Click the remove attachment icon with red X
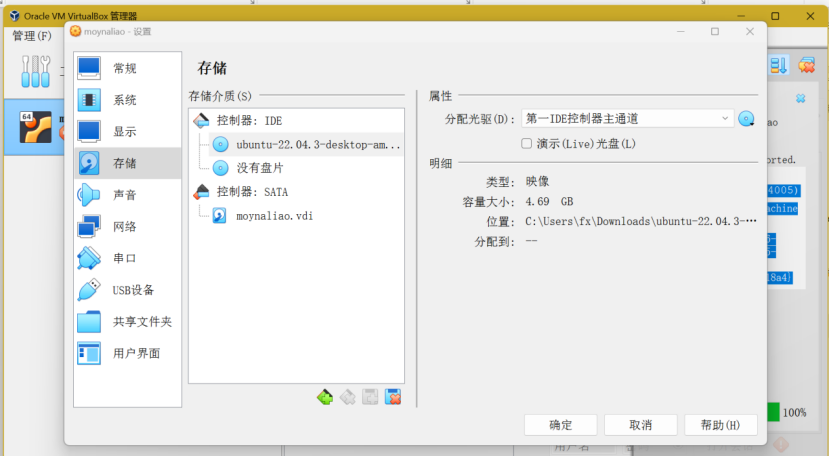Screen dimensions: 830x457 tap(393, 397)
